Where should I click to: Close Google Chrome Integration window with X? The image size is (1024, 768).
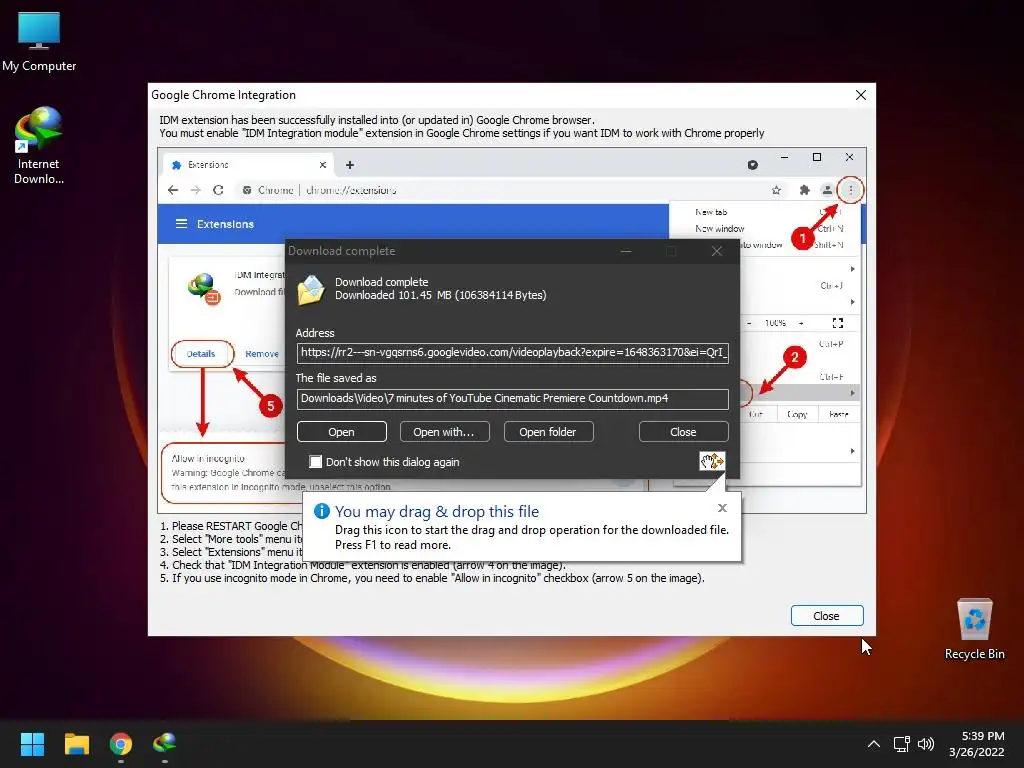pos(861,95)
